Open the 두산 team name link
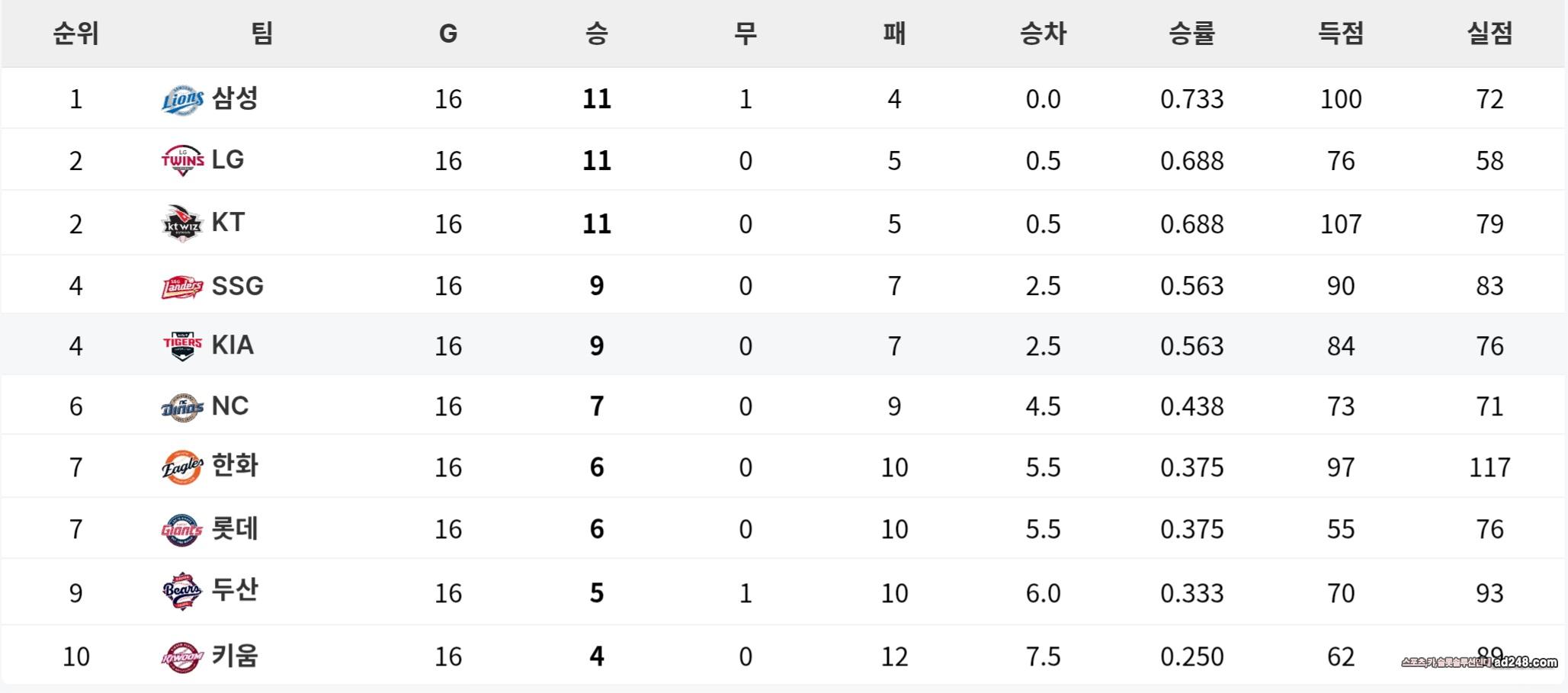The width and height of the screenshot is (1568, 693). [235, 591]
